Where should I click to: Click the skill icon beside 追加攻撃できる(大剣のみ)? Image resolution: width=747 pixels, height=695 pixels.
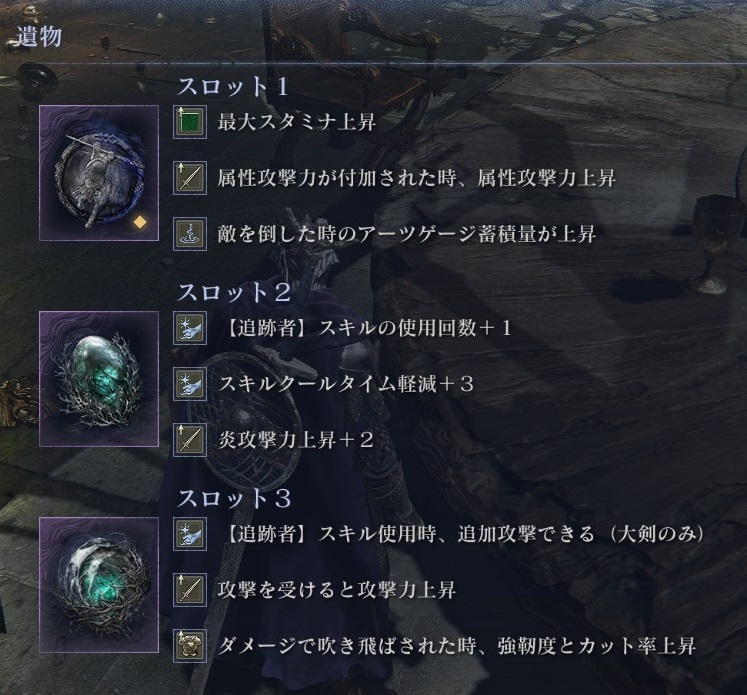click(190, 534)
